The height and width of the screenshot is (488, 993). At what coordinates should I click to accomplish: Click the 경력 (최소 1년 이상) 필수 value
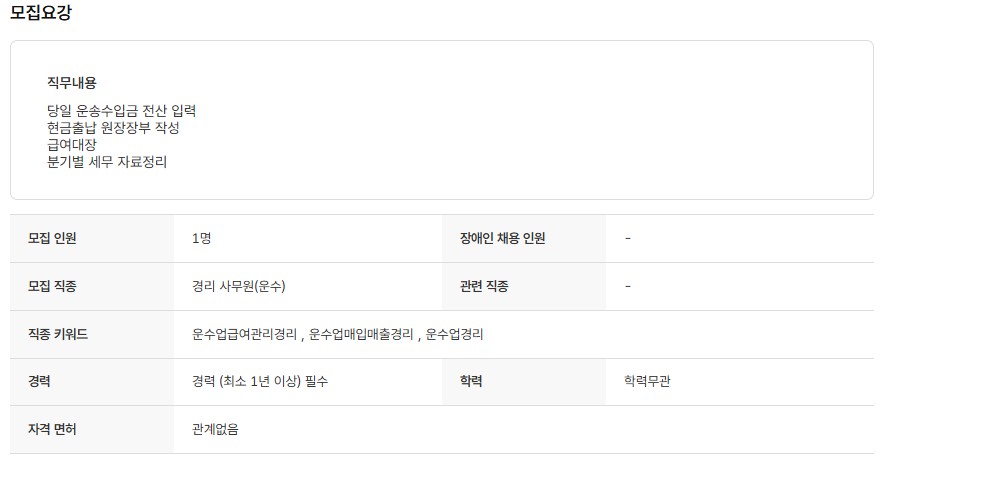(260, 382)
